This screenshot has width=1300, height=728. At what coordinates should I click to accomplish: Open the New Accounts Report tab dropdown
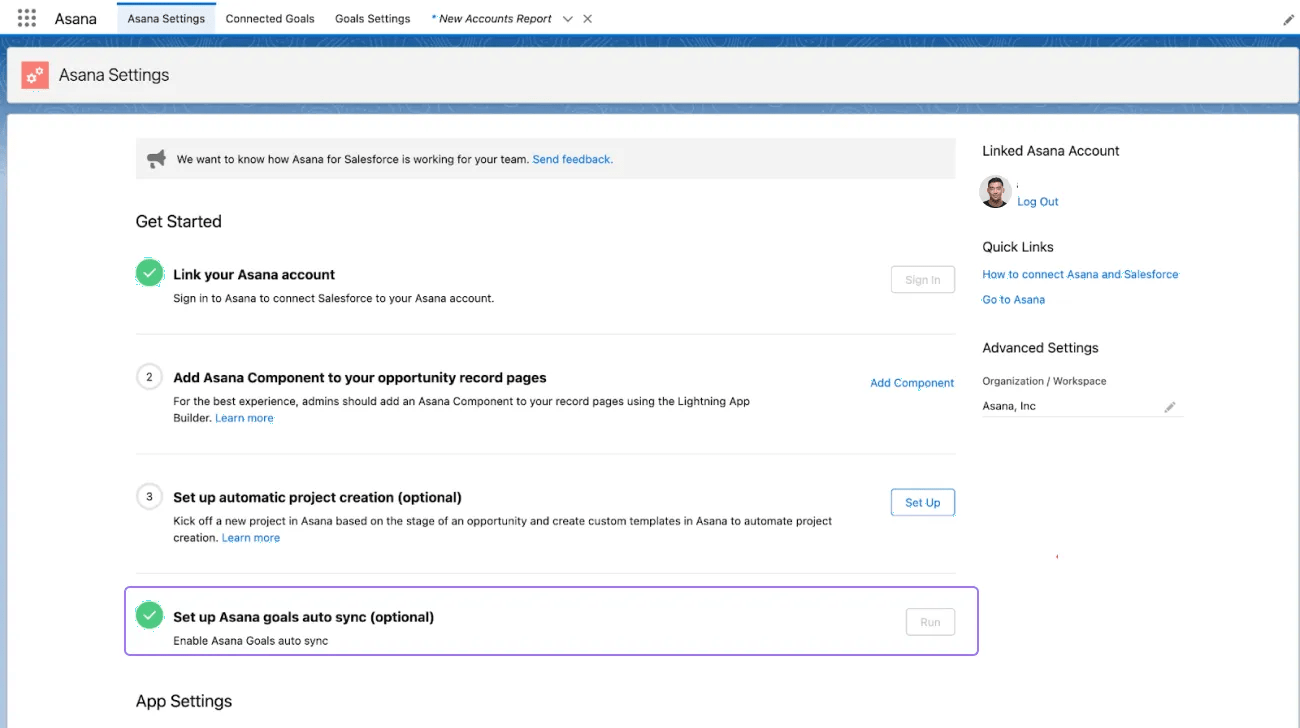567,18
